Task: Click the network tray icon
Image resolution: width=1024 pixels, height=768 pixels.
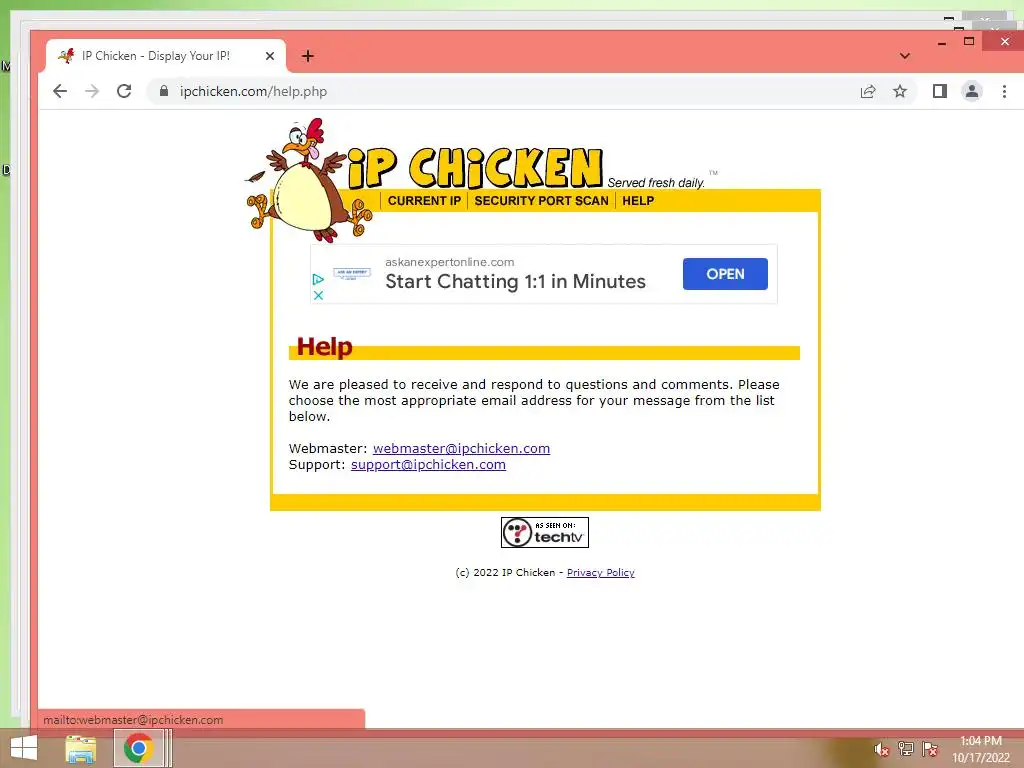Action: (906, 749)
